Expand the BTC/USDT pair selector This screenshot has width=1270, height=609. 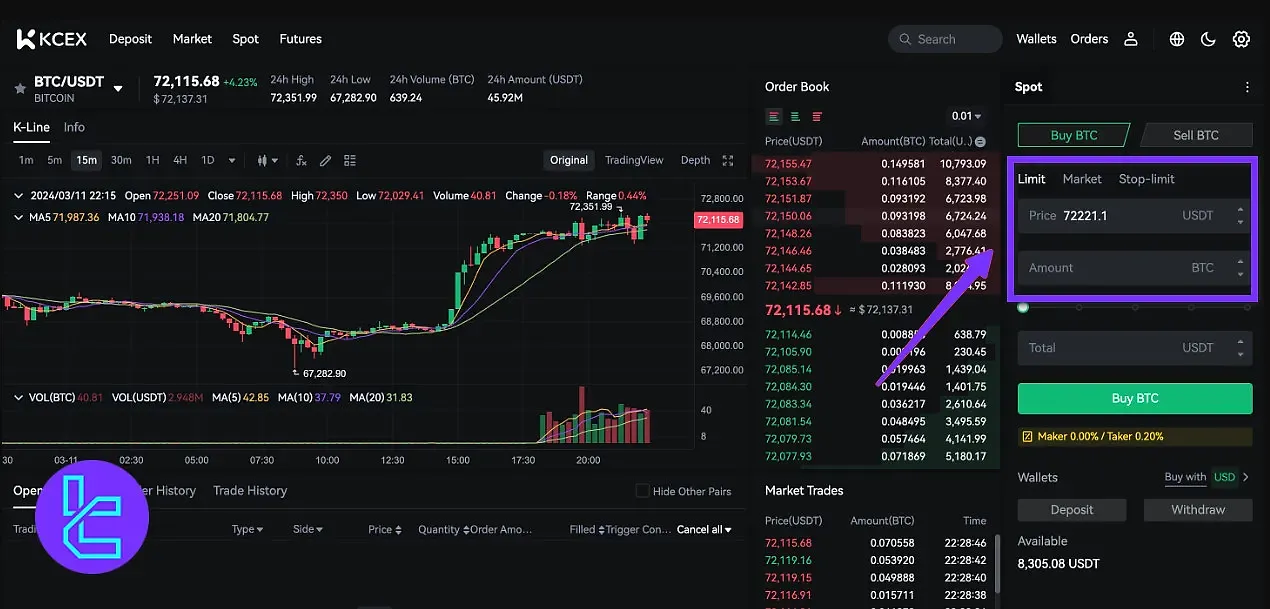pyautogui.click(x=118, y=87)
